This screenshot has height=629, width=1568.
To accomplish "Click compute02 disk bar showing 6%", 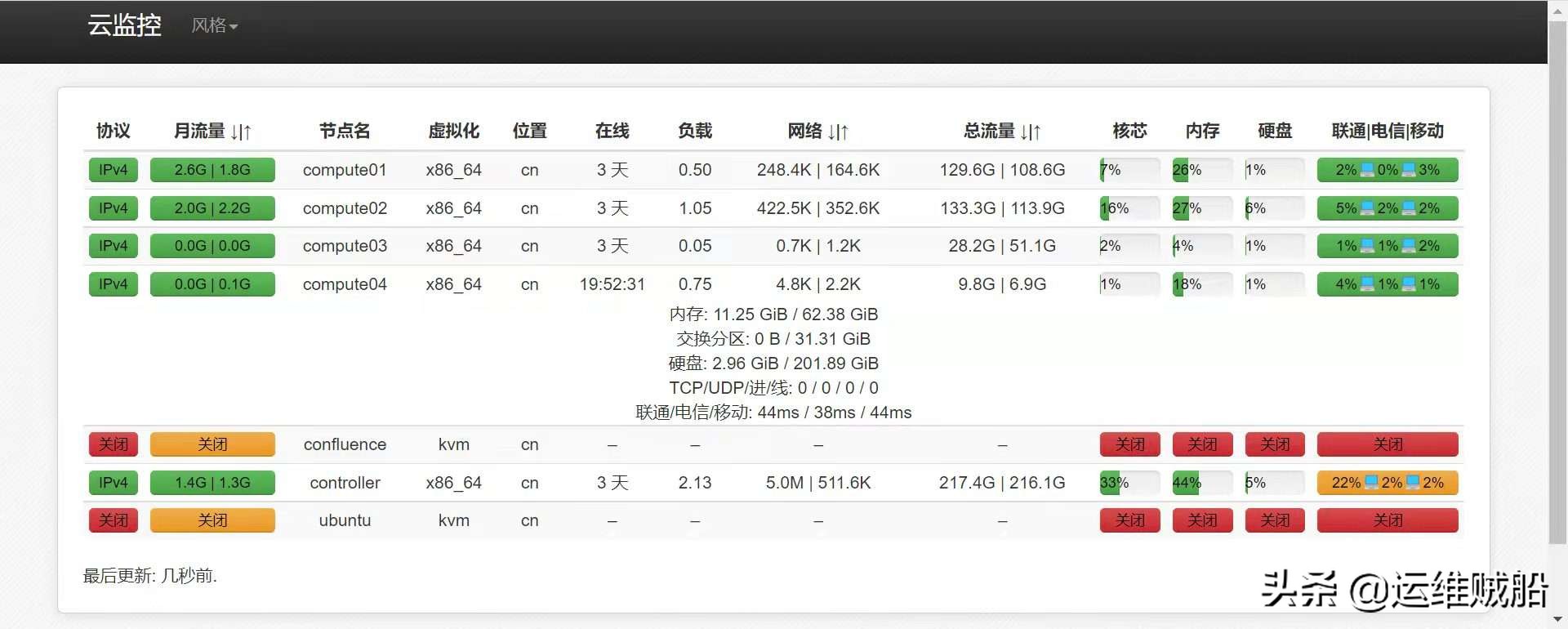I will pos(1275,208).
